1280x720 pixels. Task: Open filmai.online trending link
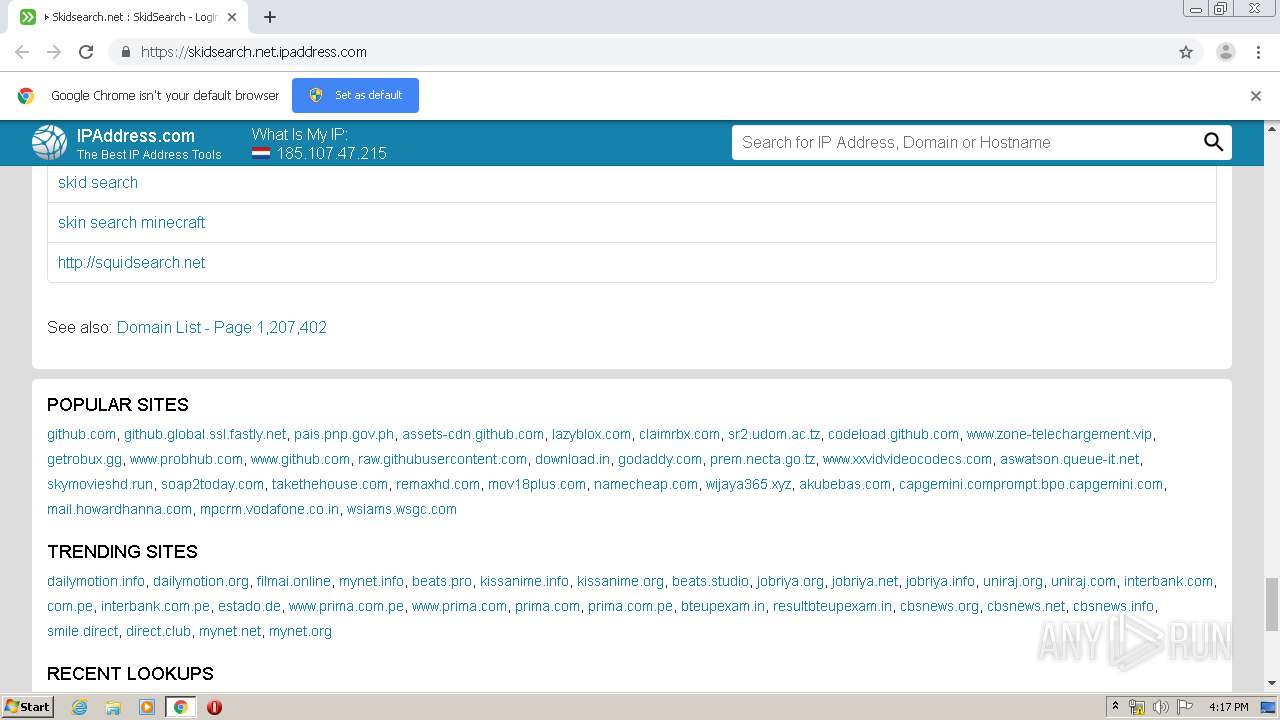(293, 581)
